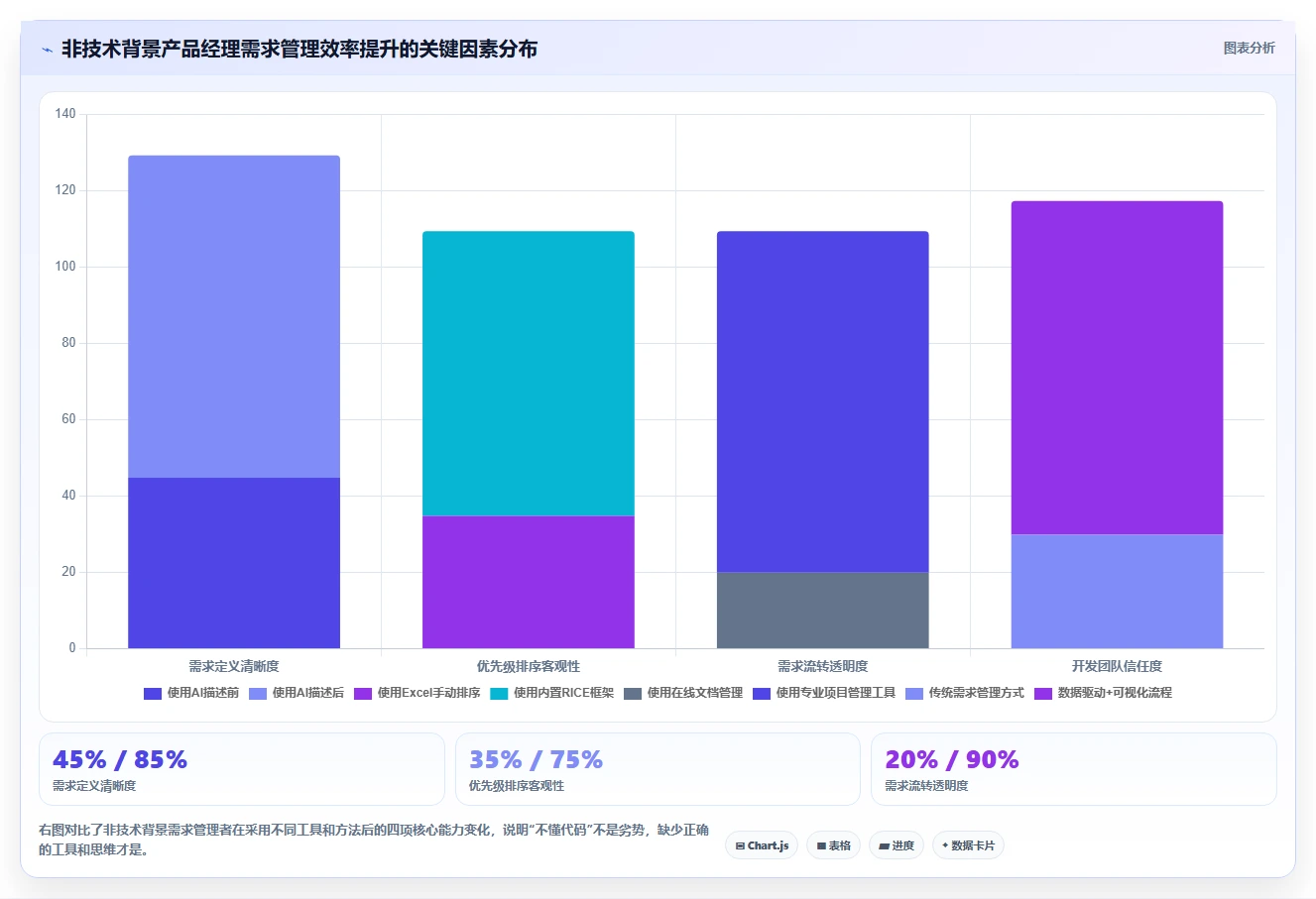Toggle the 传统需求管理方式 legend item
Screen dimensions: 1316x899
coord(965,693)
